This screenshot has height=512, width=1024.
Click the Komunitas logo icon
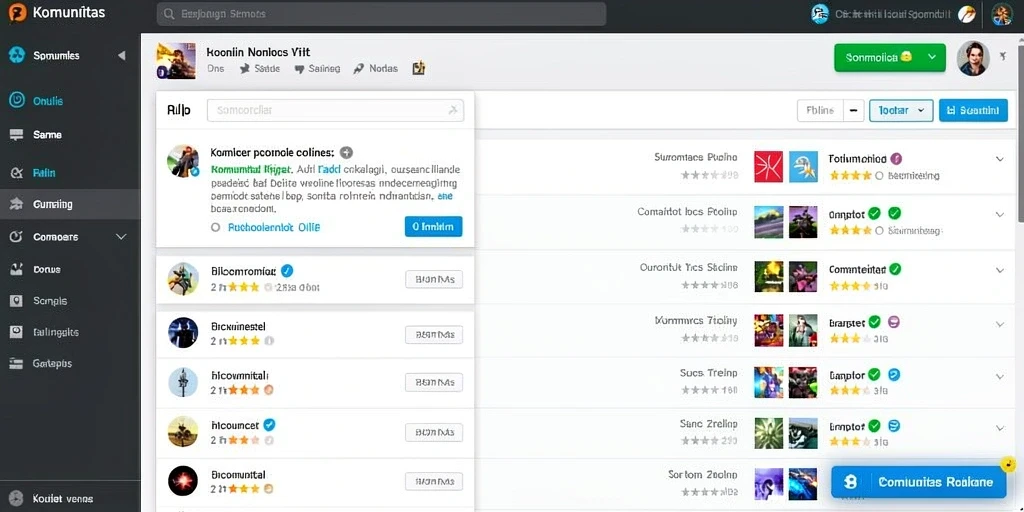coord(17,12)
